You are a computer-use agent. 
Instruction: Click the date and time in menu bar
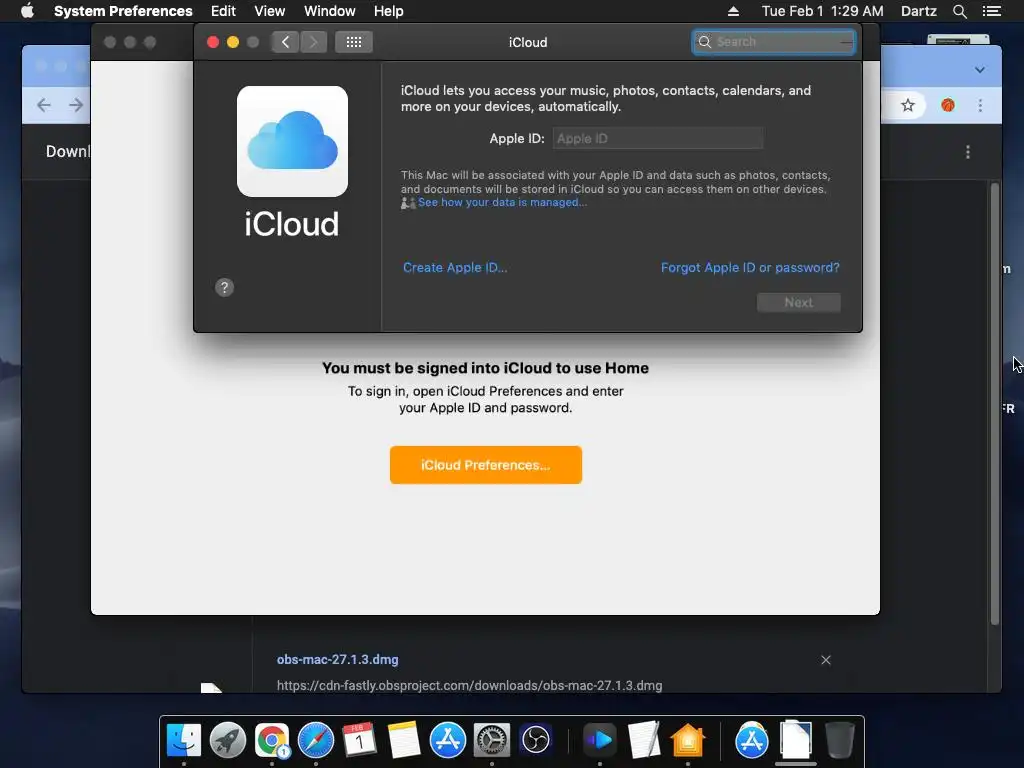[x=823, y=11]
